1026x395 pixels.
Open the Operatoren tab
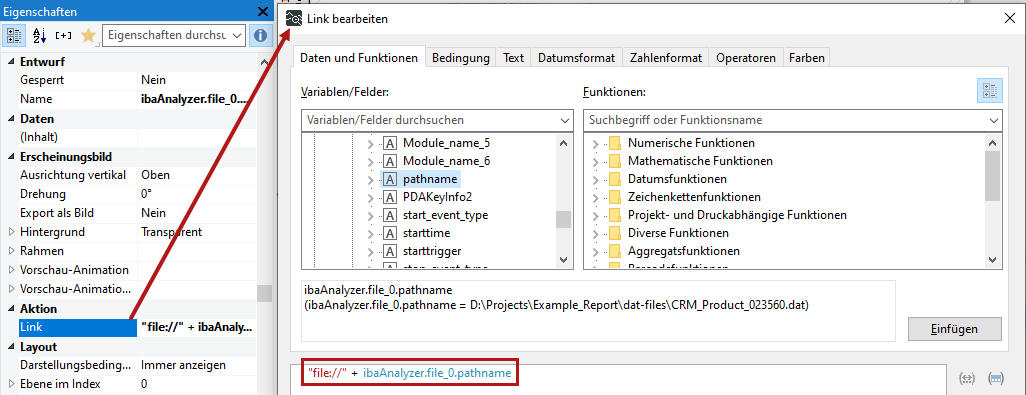point(746,58)
